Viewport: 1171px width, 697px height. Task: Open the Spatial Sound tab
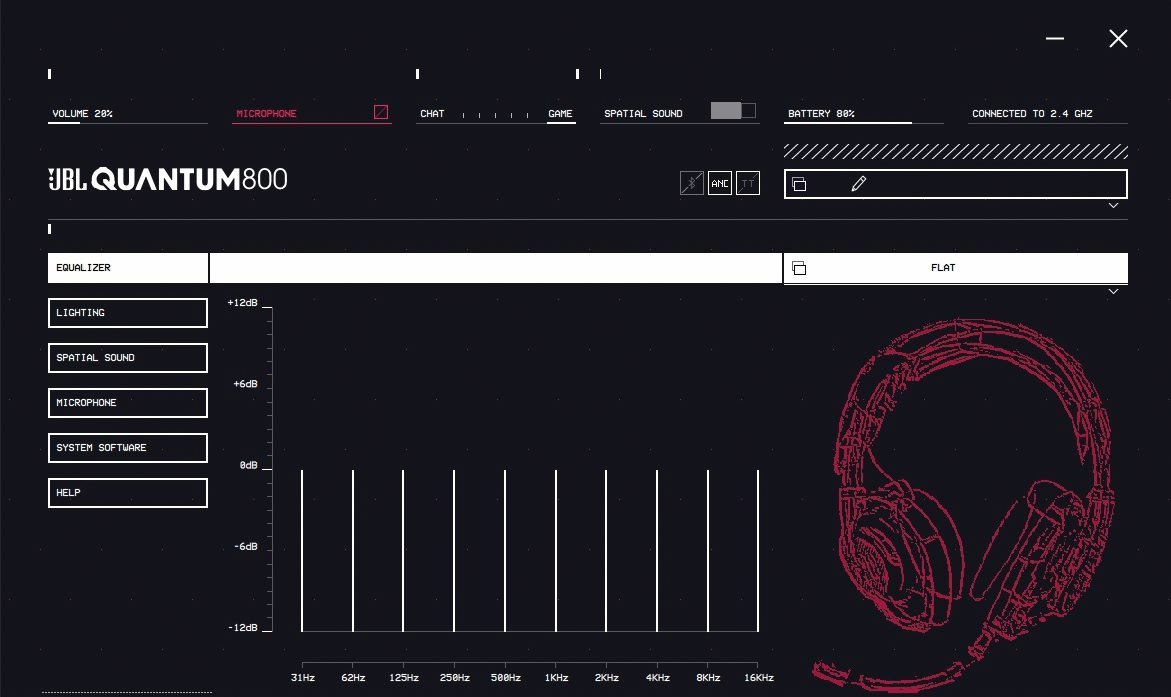tap(128, 358)
